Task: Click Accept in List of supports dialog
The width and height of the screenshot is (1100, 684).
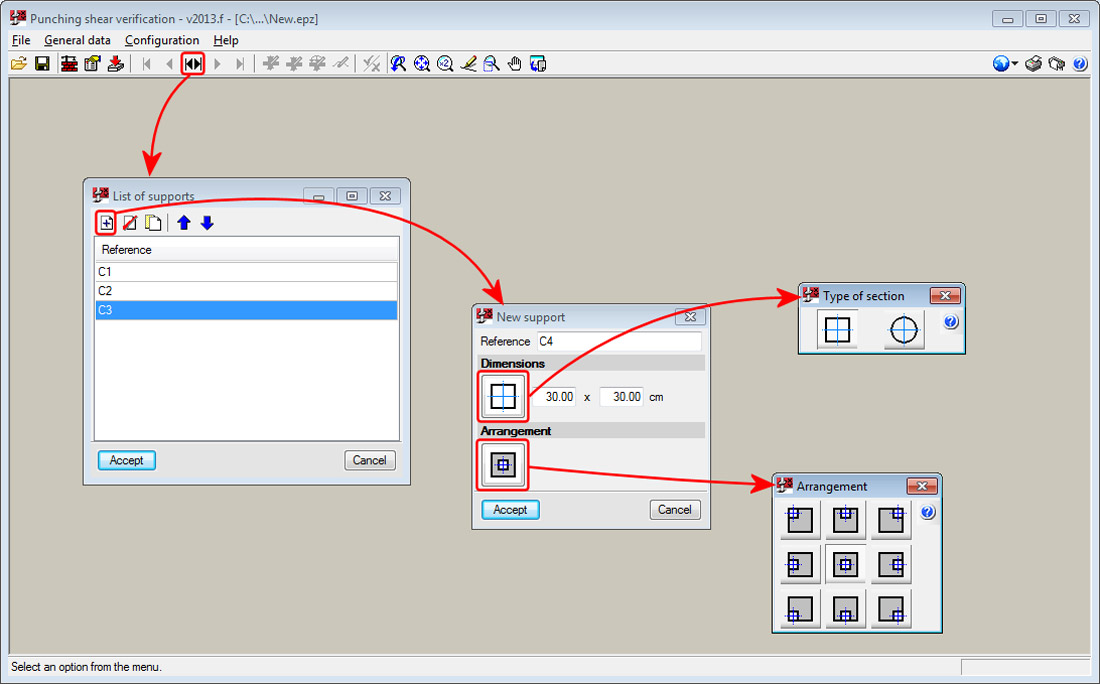Action: point(126,460)
